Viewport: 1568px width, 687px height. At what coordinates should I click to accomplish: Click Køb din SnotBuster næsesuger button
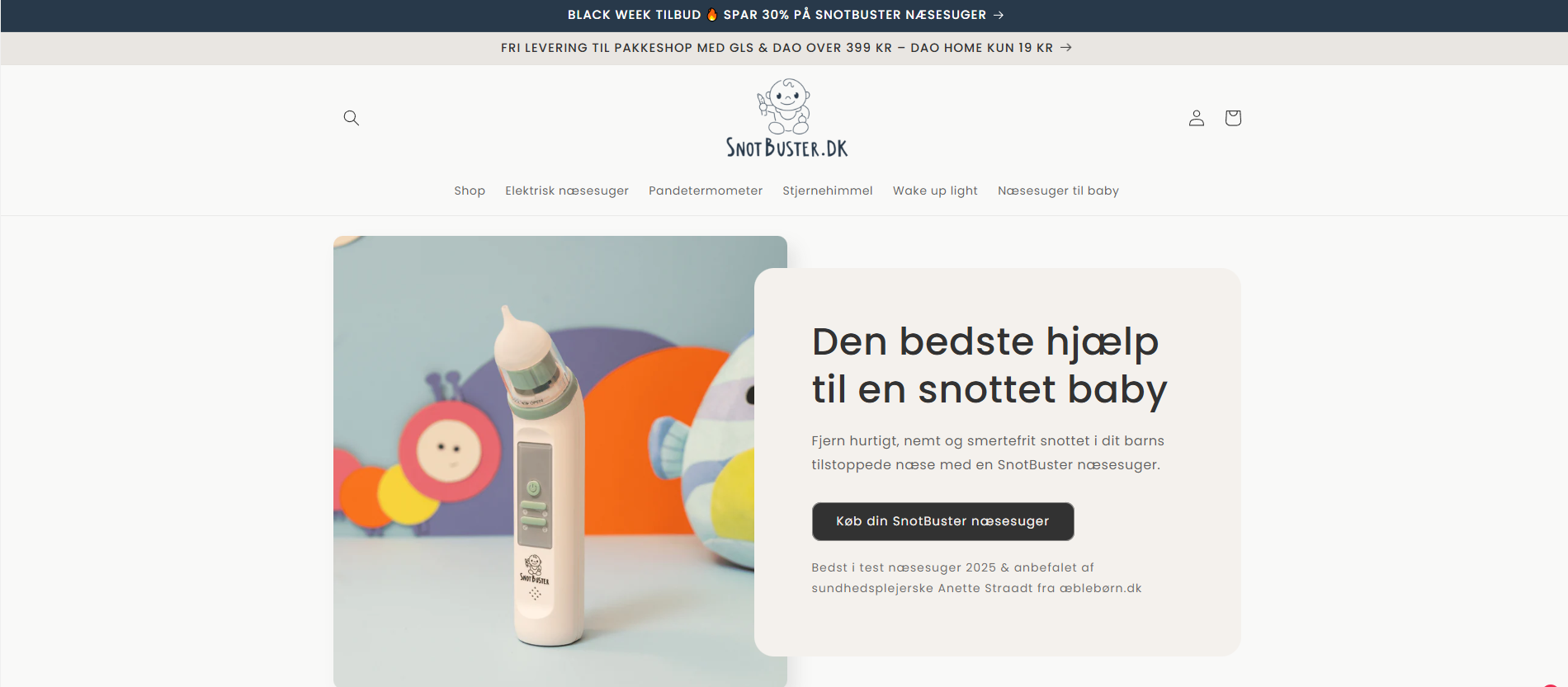pos(943,521)
